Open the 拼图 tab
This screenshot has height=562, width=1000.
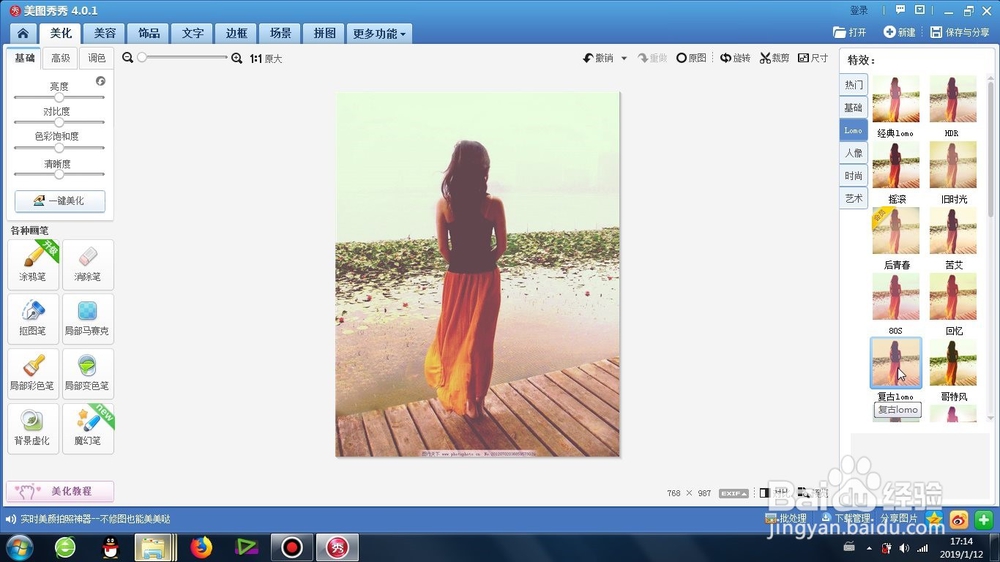coord(324,33)
